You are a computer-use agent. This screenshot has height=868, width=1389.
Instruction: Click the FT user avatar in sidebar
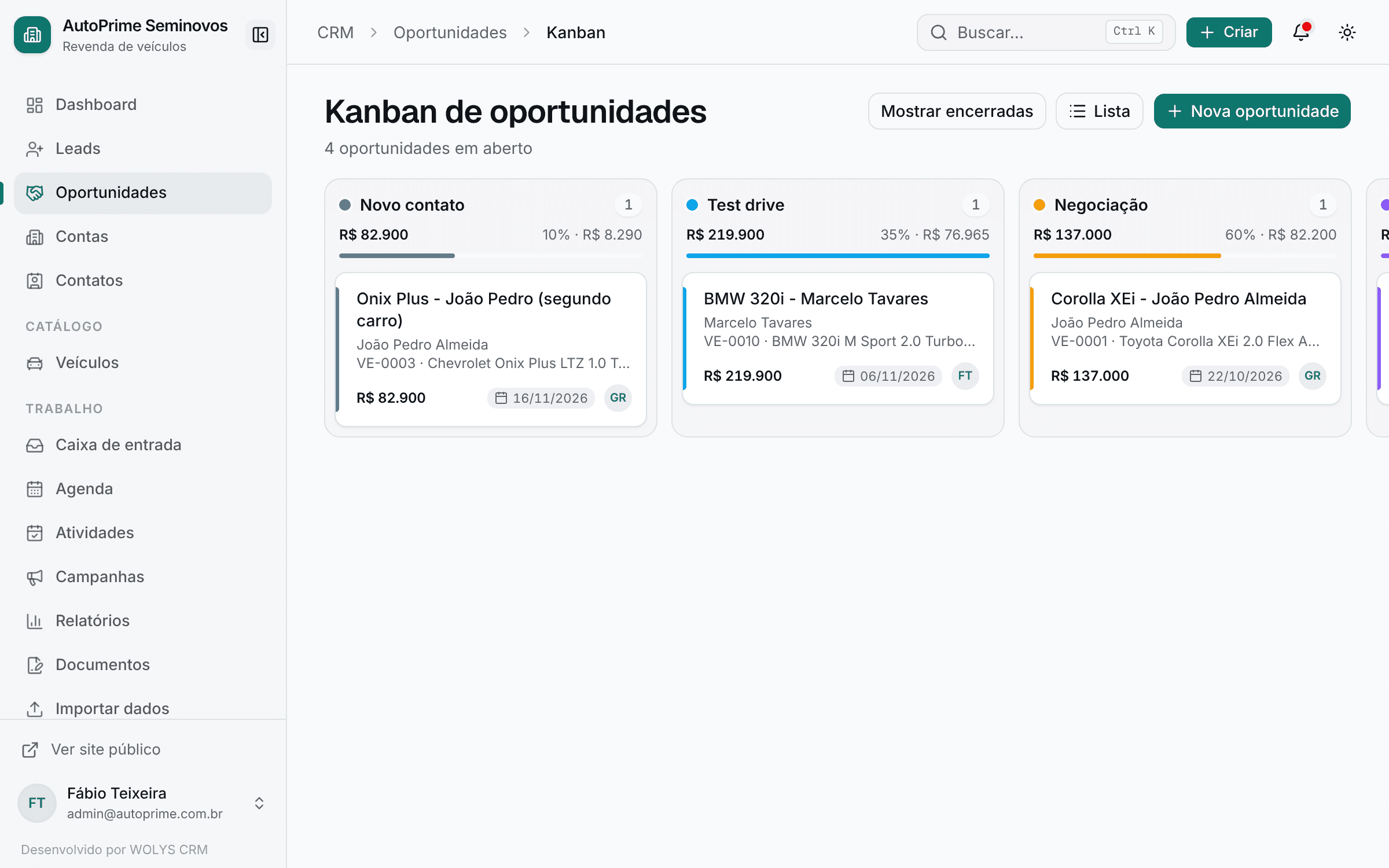(x=37, y=803)
